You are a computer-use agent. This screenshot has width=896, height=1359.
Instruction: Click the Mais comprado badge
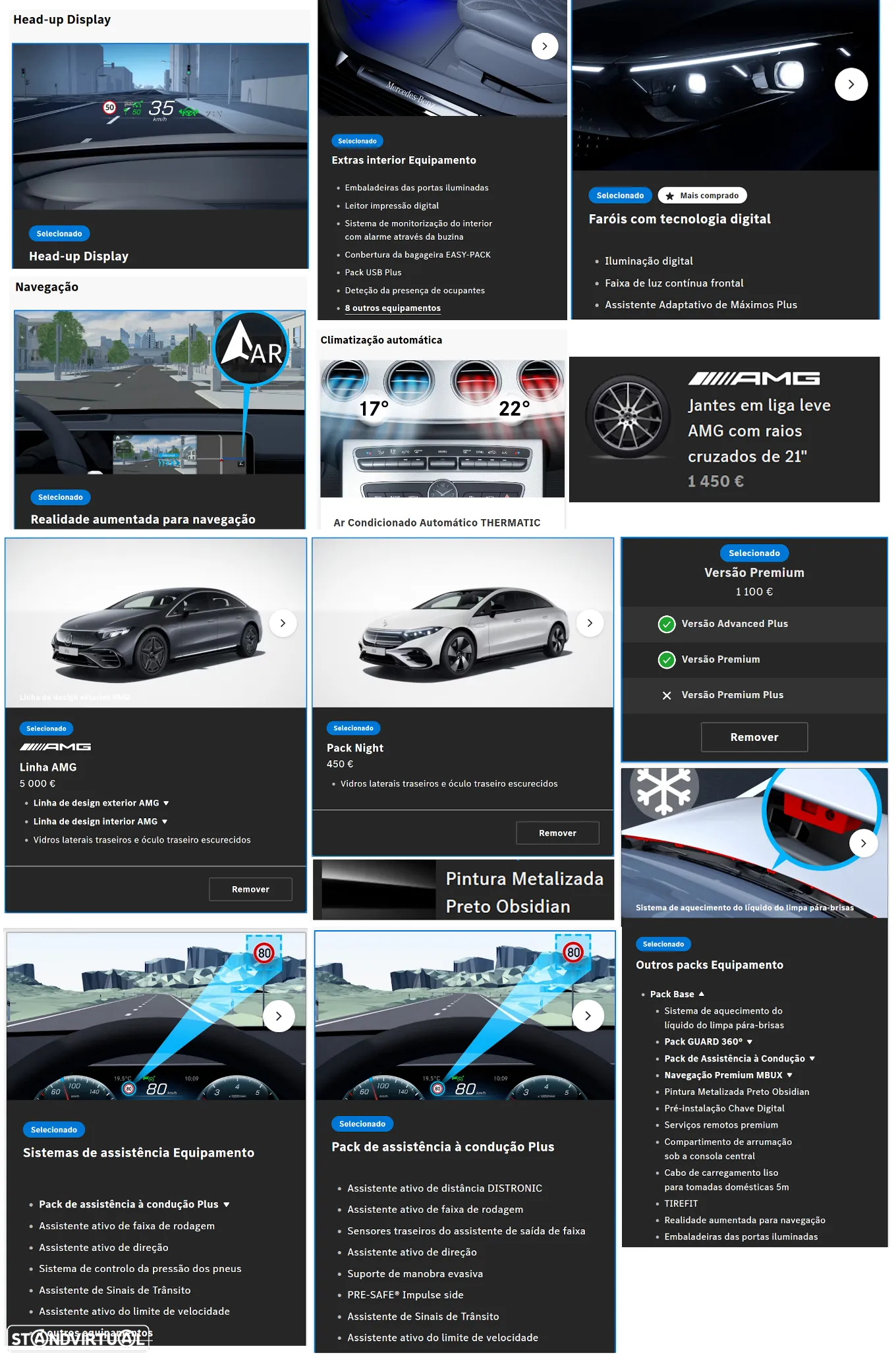(x=702, y=196)
